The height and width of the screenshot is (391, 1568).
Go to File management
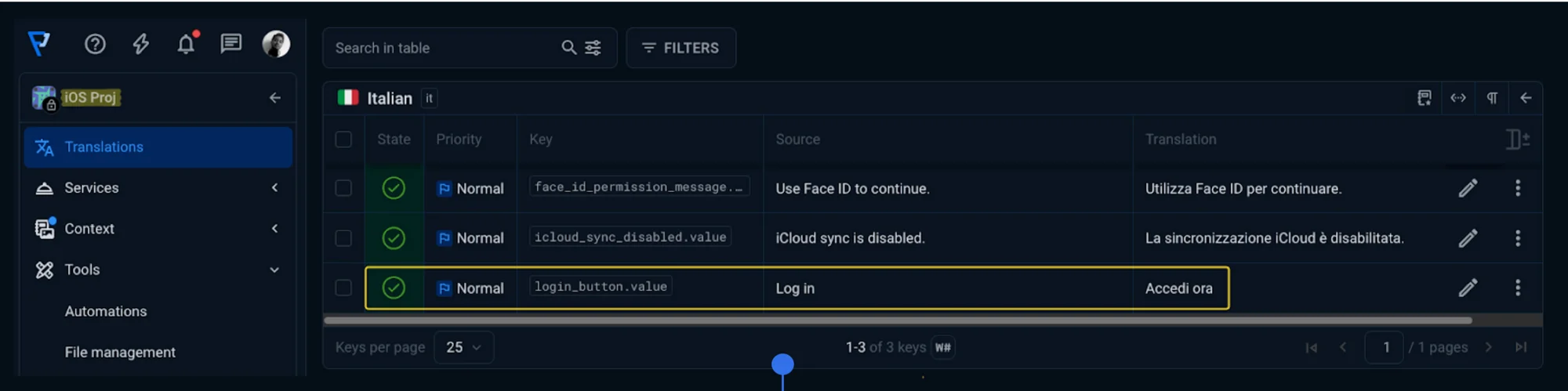pos(120,353)
